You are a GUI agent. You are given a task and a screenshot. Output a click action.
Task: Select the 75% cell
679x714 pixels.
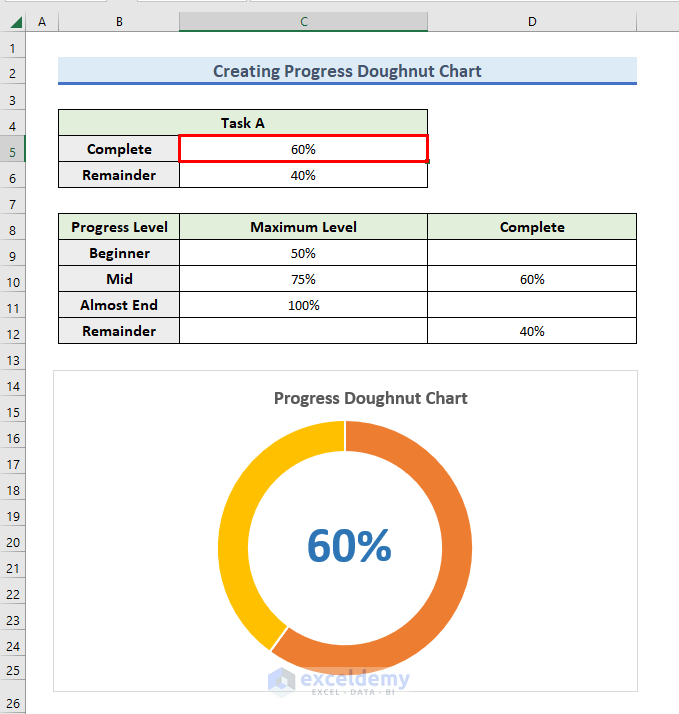[x=303, y=279]
